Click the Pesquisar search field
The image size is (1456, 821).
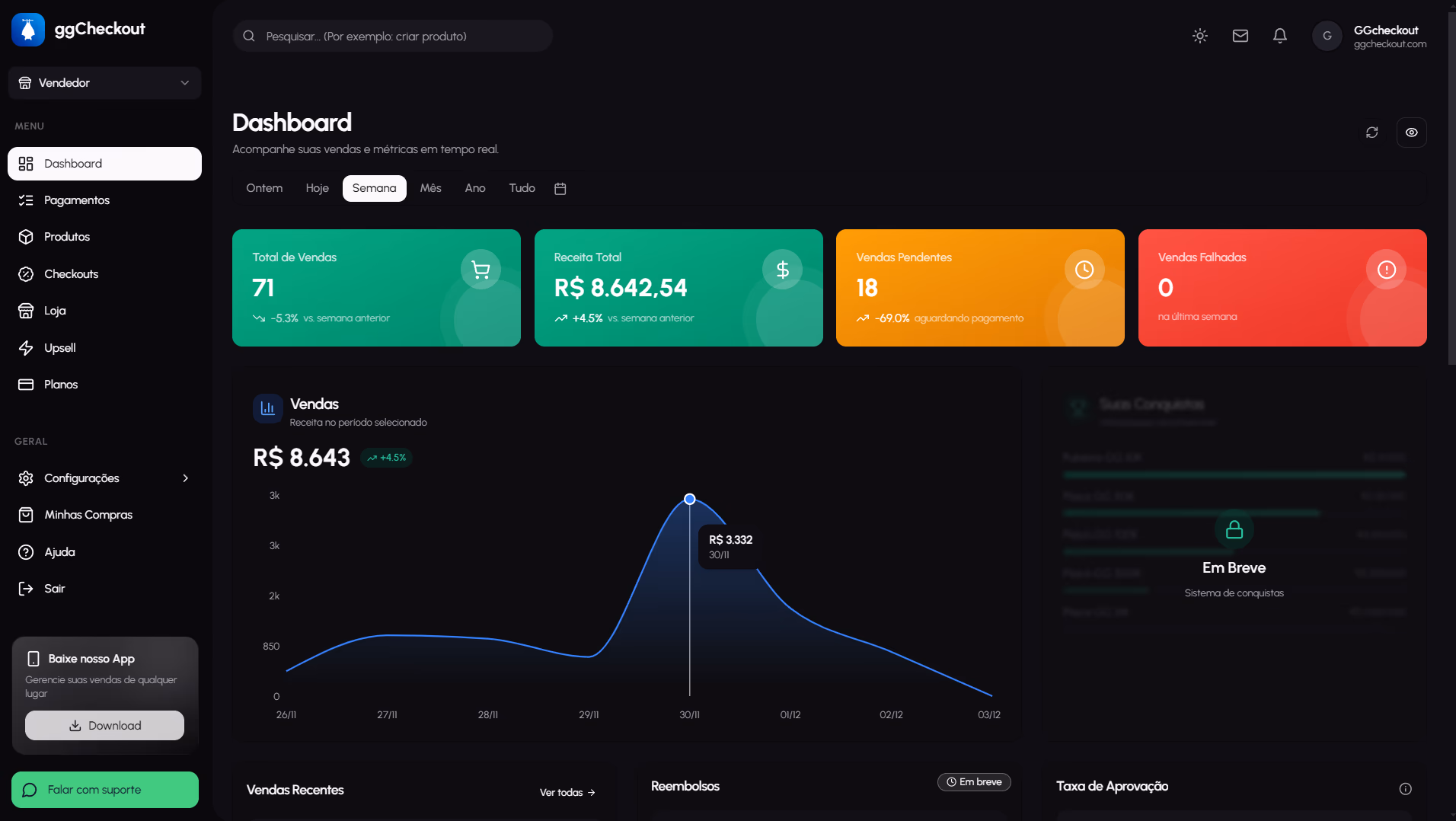click(392, 36)
